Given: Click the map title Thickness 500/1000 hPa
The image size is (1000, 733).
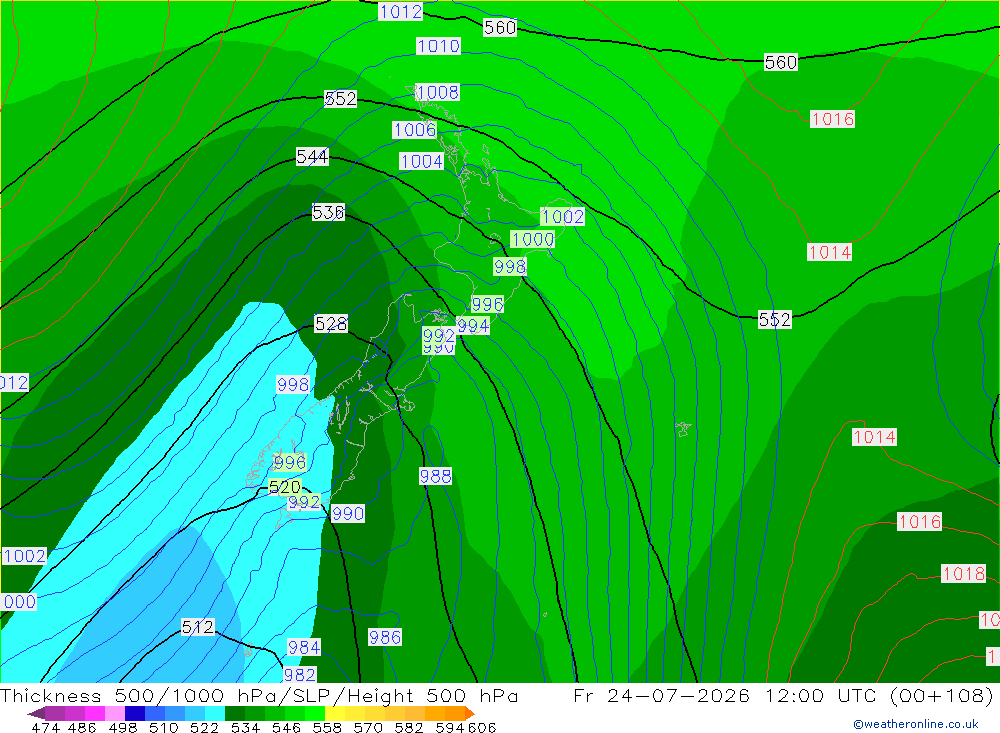Looking at the screenshot, I should click(136, 695).
